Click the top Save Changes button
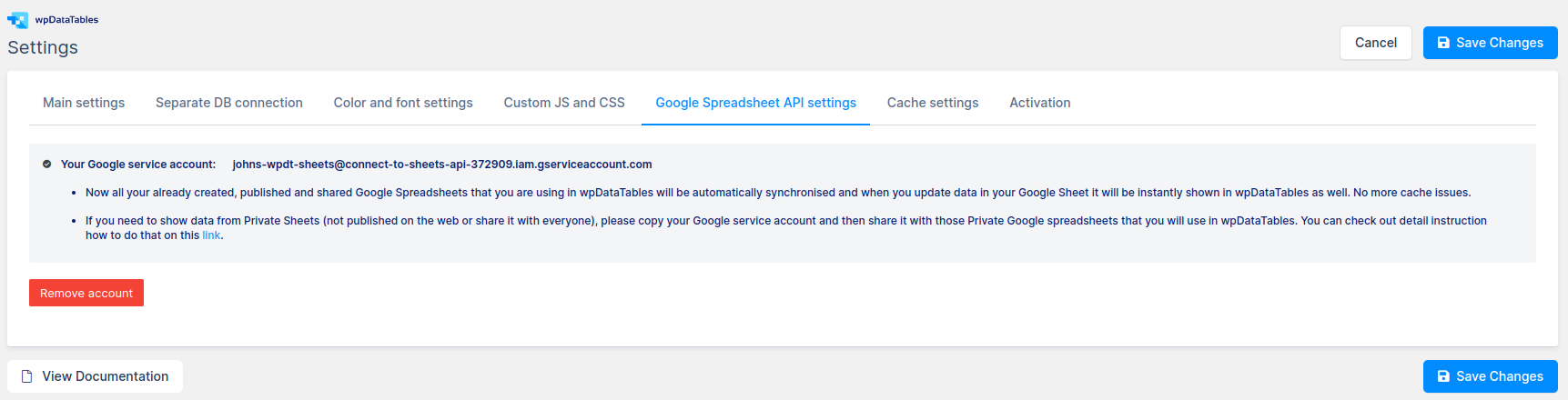1568x400 pixels. coord(1491,43)
